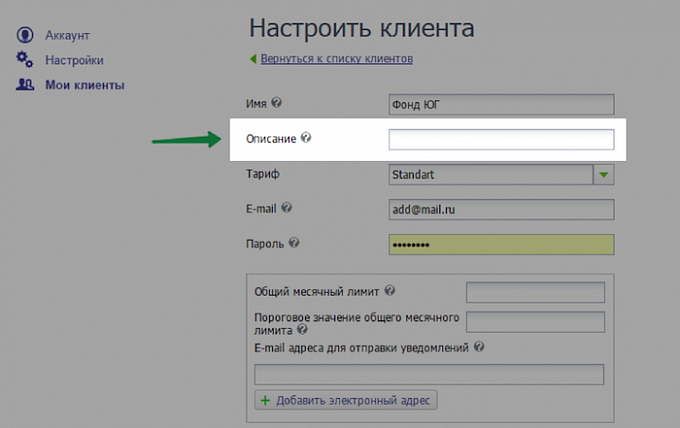Open the Настройки menu item
The width and height of the screenshot is (680, 428).
[74, 60]
